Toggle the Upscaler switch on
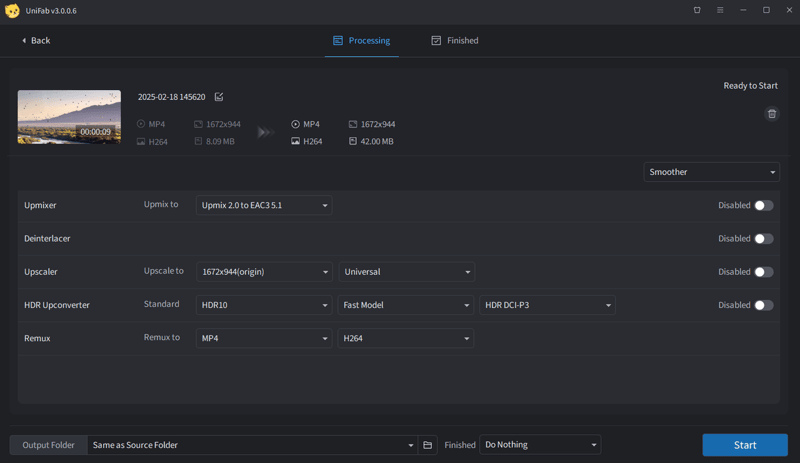 [x=763, y=272]
